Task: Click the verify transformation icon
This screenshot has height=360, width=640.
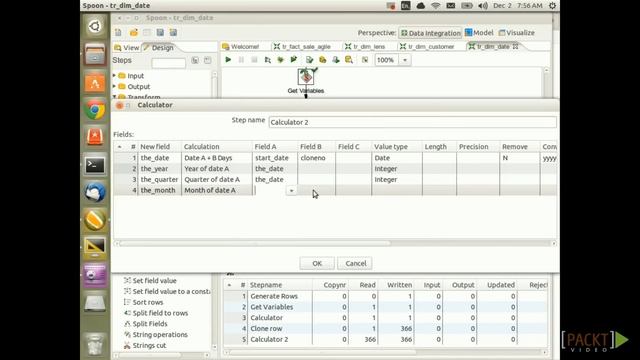Action: coord(309,60)
